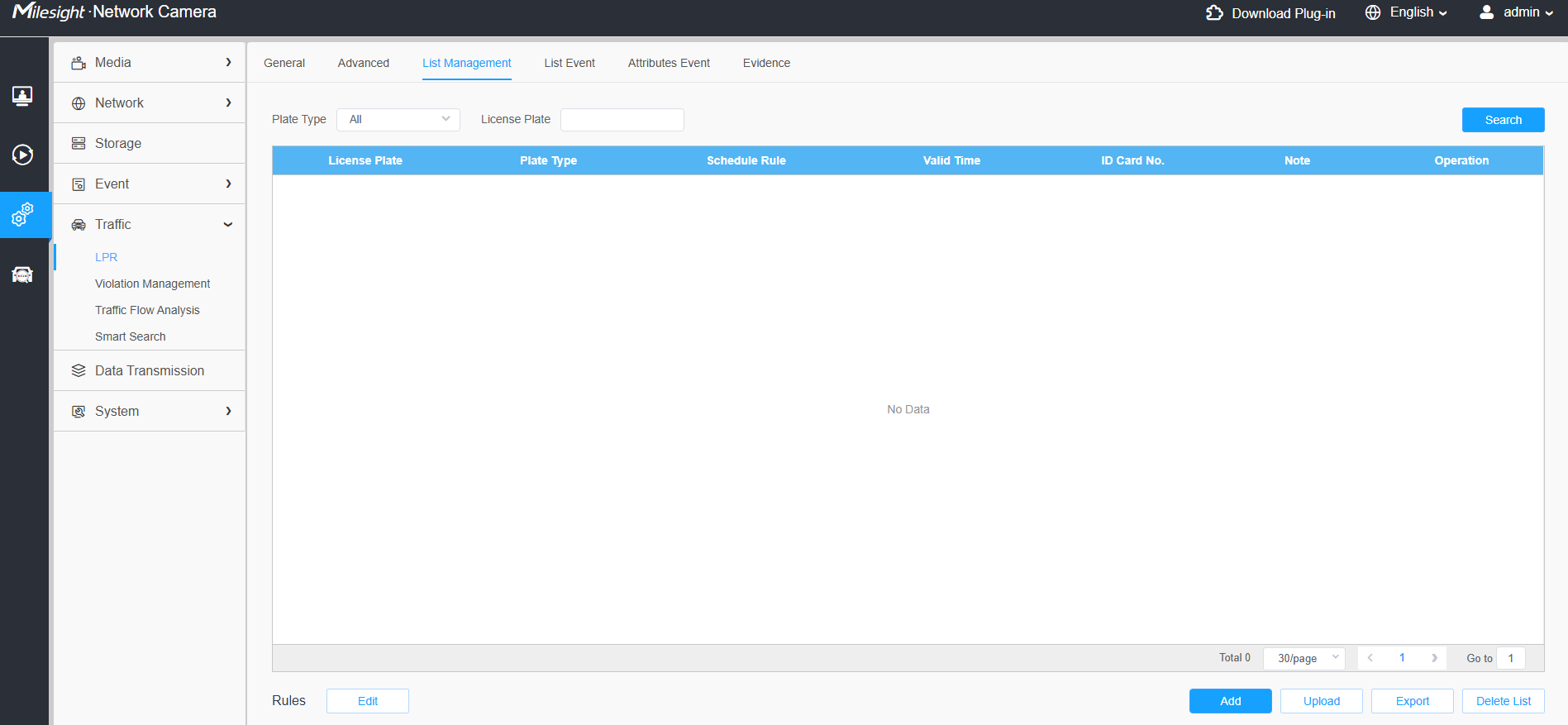This screenshot has height=725, width=1568.
Task: Open Smart Search in sidebar
Action: tap(130, 336)
